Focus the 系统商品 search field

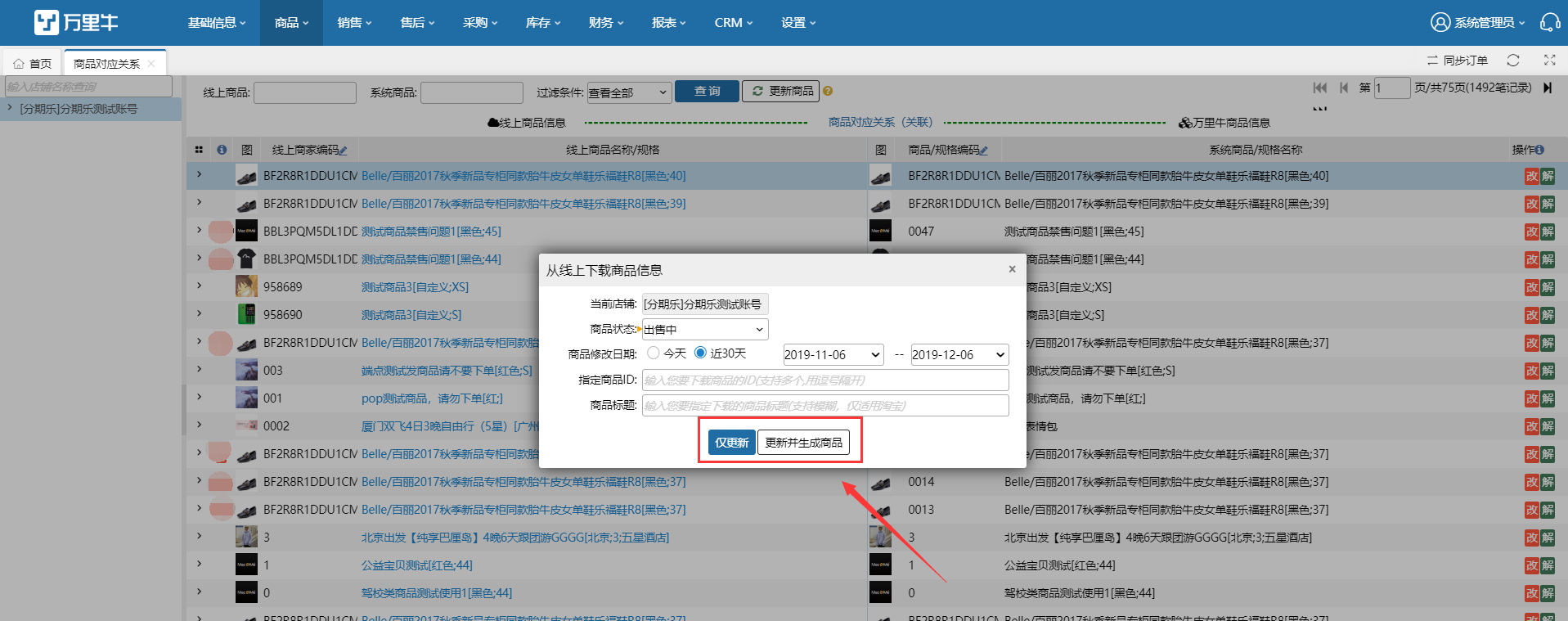[x=472, y=92]
